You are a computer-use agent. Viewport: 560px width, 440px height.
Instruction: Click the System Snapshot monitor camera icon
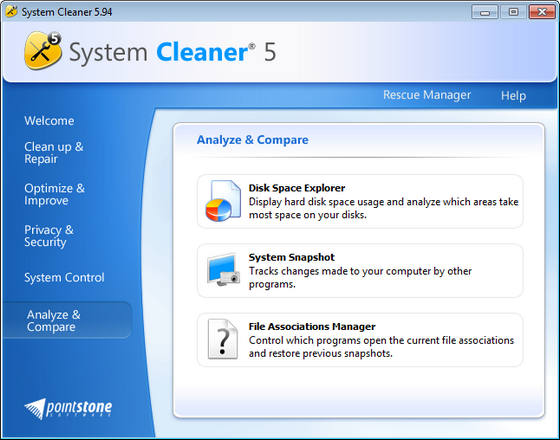(224, 270)
